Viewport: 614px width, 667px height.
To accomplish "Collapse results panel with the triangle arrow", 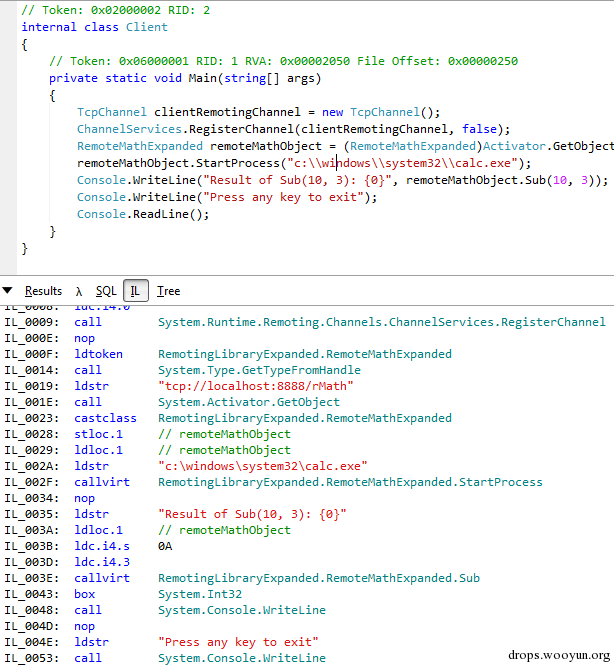I will pyautogui.click(x=8, y=291).
